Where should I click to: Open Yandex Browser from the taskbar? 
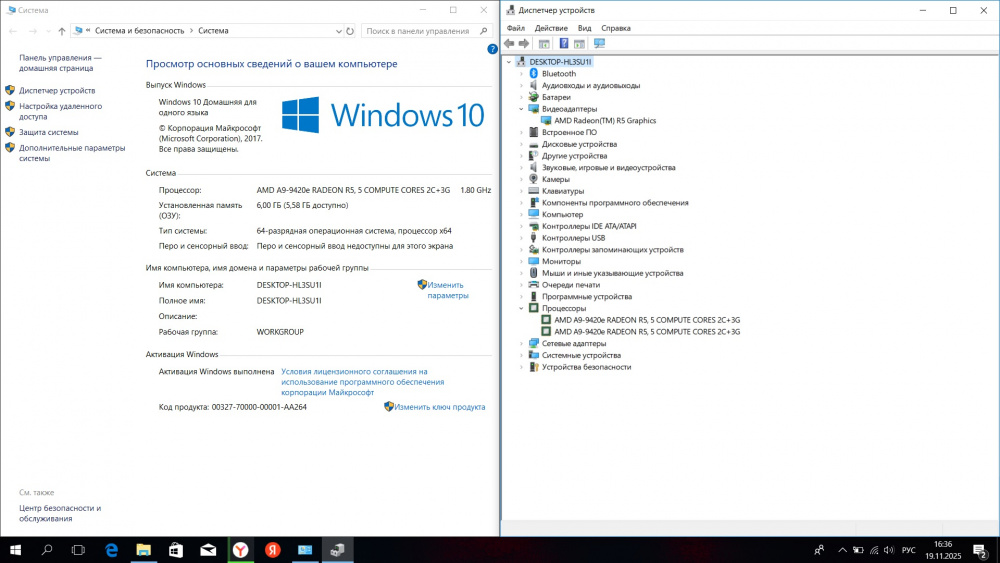pyautogui.click(x=241, y=550)
